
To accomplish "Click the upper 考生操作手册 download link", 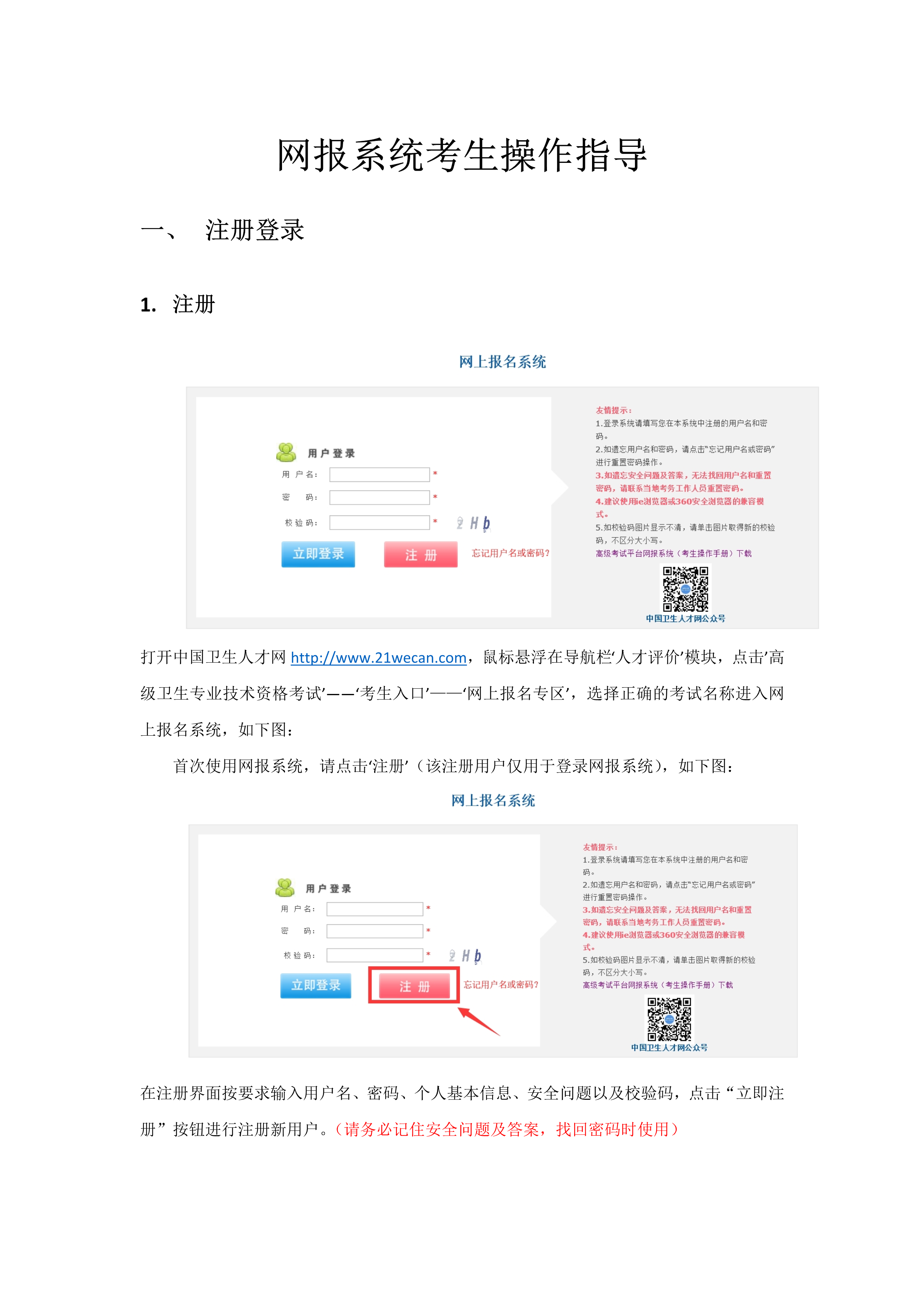I will click(x=674, y=553).
